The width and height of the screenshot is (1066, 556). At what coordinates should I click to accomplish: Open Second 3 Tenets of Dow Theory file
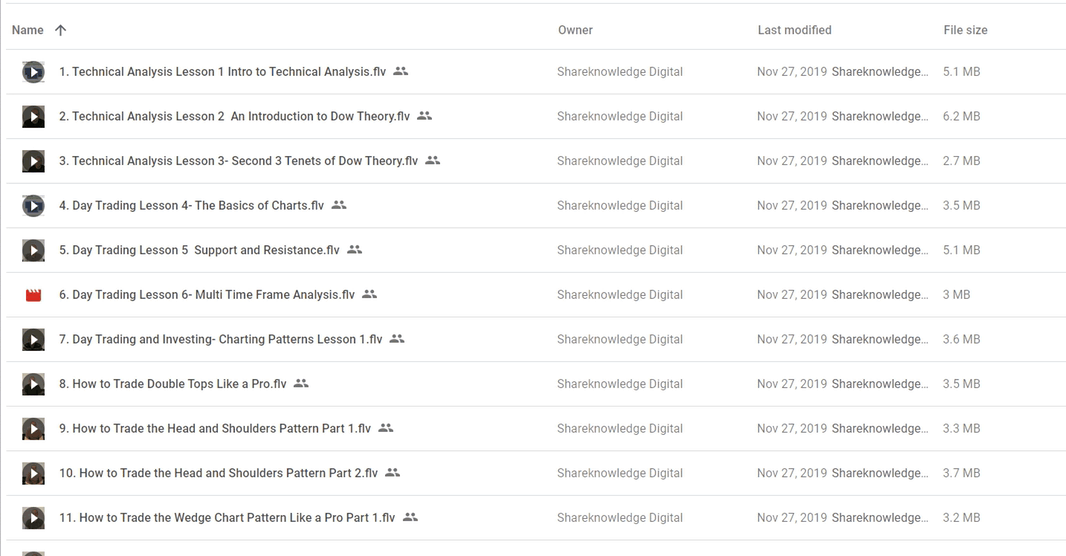point(239,161)
